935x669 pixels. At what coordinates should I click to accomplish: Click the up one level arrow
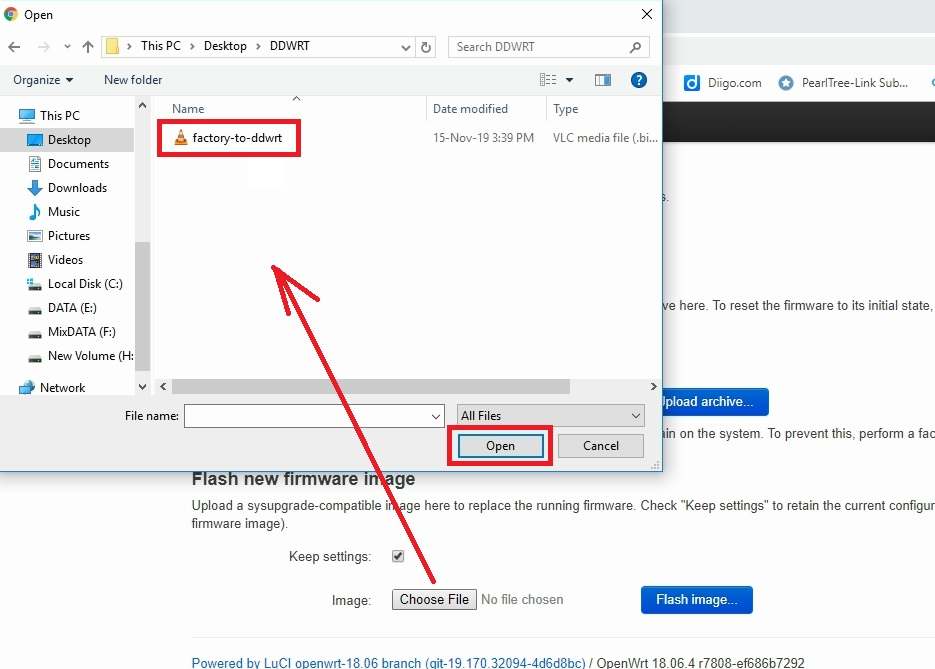tap(88, 47)
